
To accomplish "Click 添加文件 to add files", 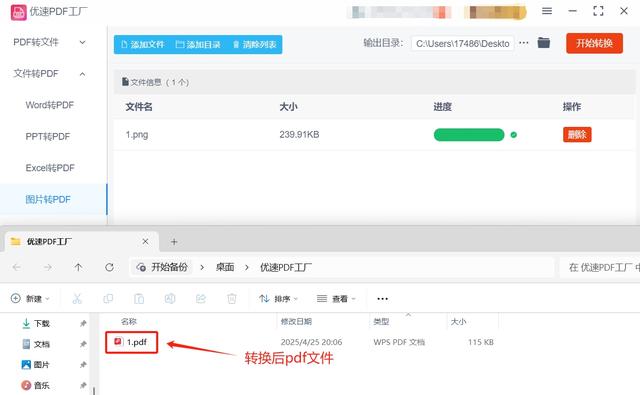I will pyautogui.click(x=142, y=44).
